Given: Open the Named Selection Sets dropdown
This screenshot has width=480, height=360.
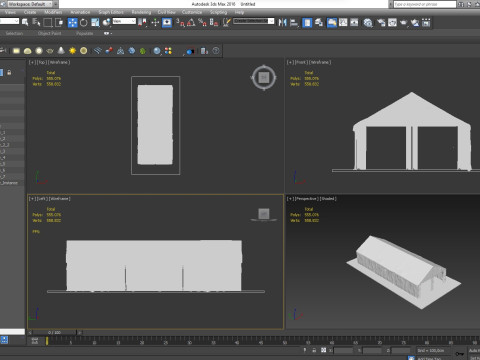Looking at the screenshot, I should coord(254,21).
